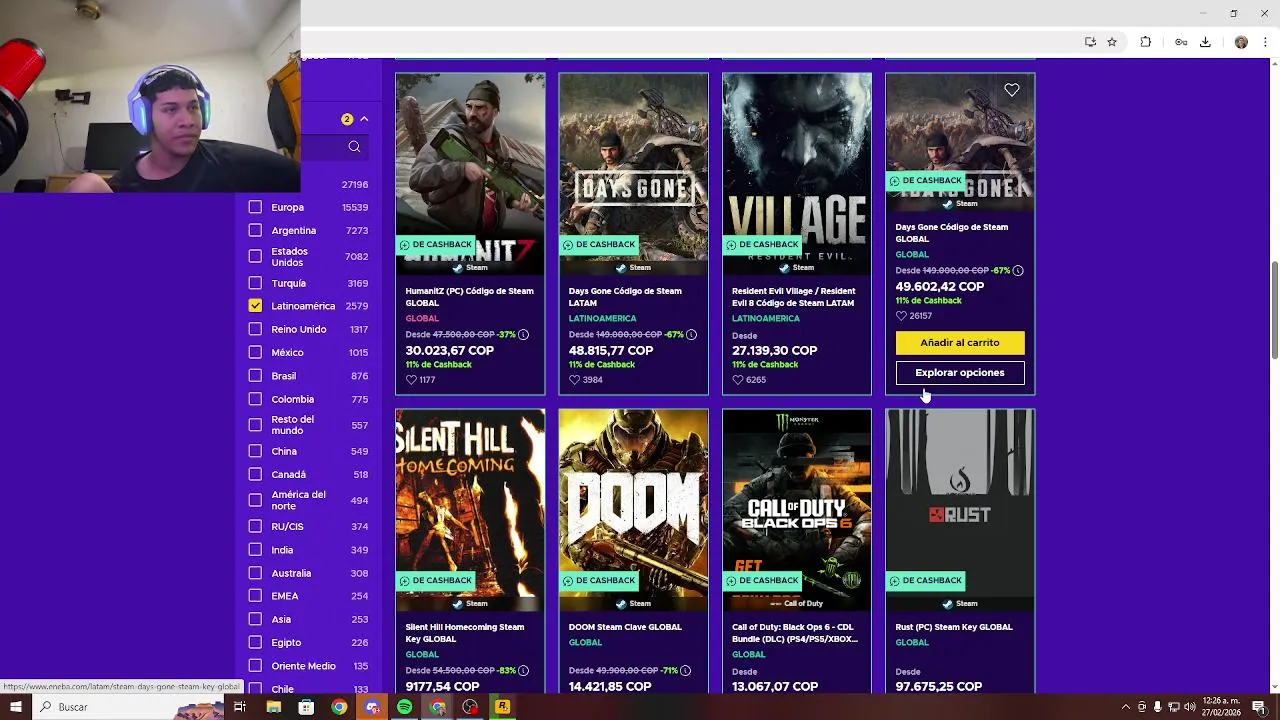
Task: Open the Chrome three-dot menu
Action: 1265,42
